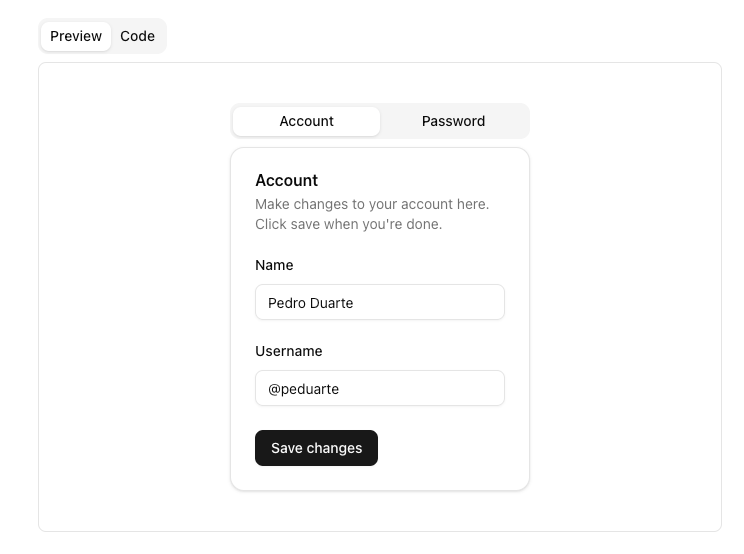Submit the account form with Save changes
Image resolution: width=744 pixels, height=554 pixels.
point(316,448)
